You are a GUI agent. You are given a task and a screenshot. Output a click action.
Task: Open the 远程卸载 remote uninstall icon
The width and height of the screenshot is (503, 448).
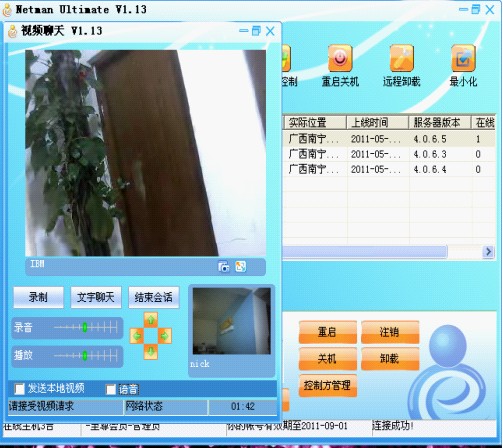[402, 58]
